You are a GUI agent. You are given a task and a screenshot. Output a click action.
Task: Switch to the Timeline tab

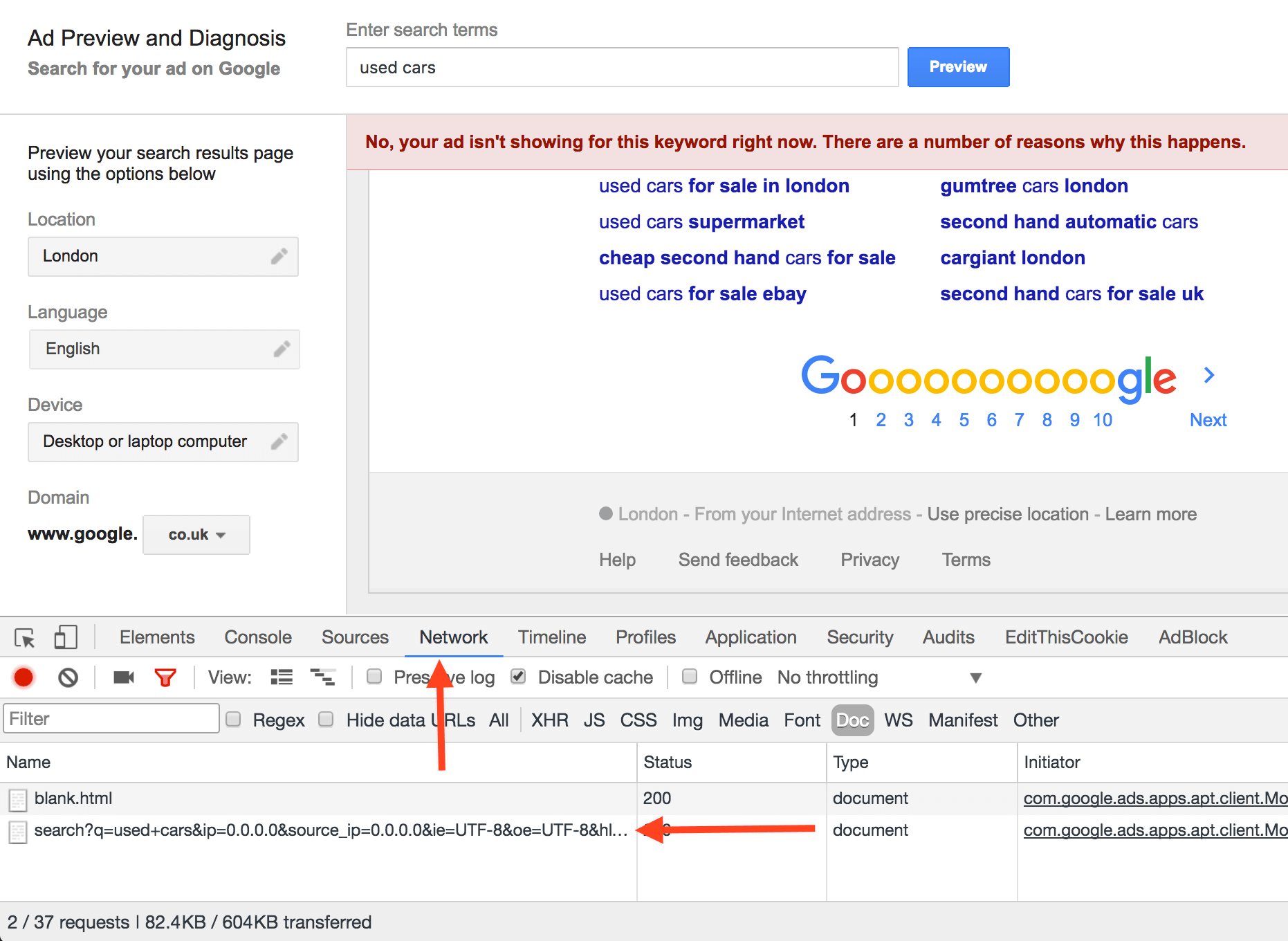coord(552,637)
